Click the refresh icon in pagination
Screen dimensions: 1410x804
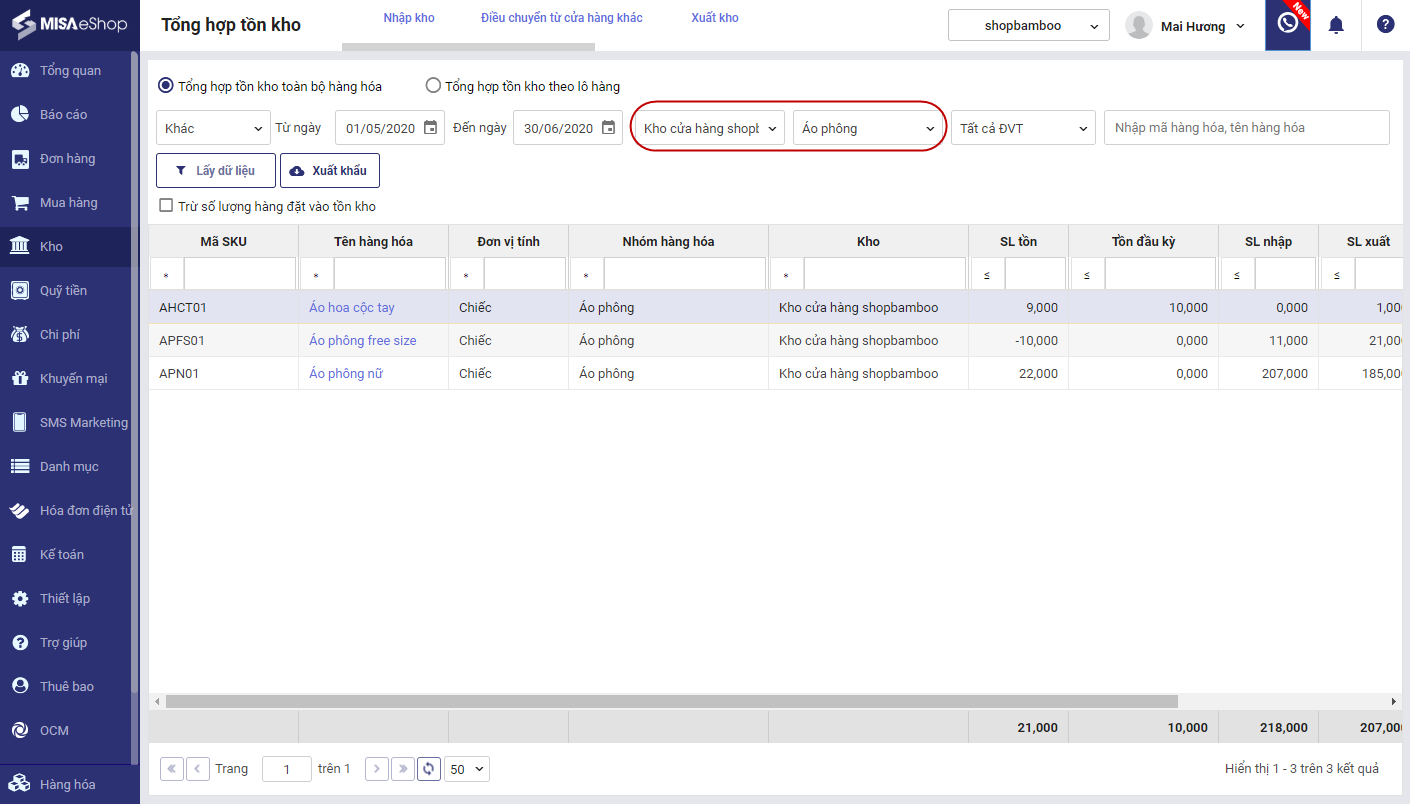point(429,769)
